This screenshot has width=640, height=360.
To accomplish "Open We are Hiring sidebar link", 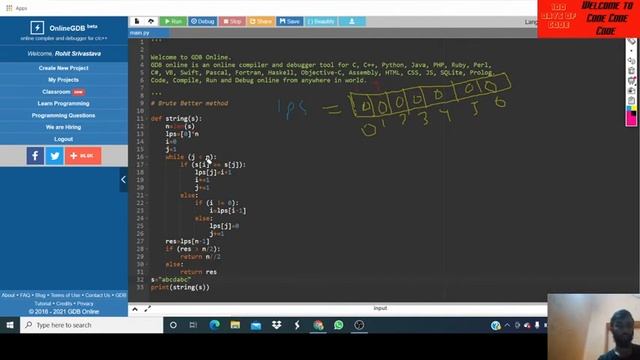I will pyautogui.click(x=64, y=127).
